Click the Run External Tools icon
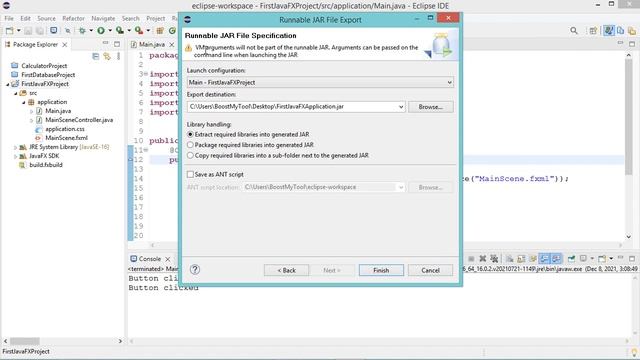The image size is (640, 360). pos(139,31)
